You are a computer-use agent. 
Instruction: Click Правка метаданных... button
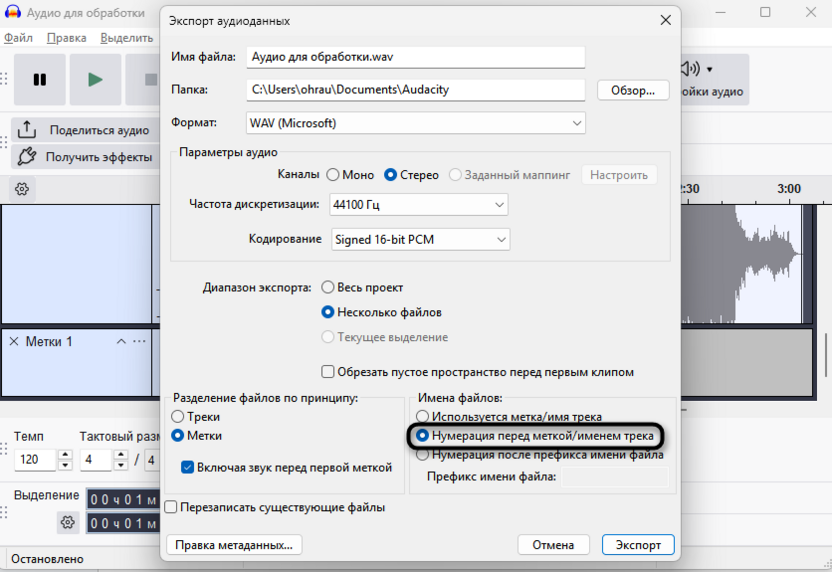click(x=234, y=545)
